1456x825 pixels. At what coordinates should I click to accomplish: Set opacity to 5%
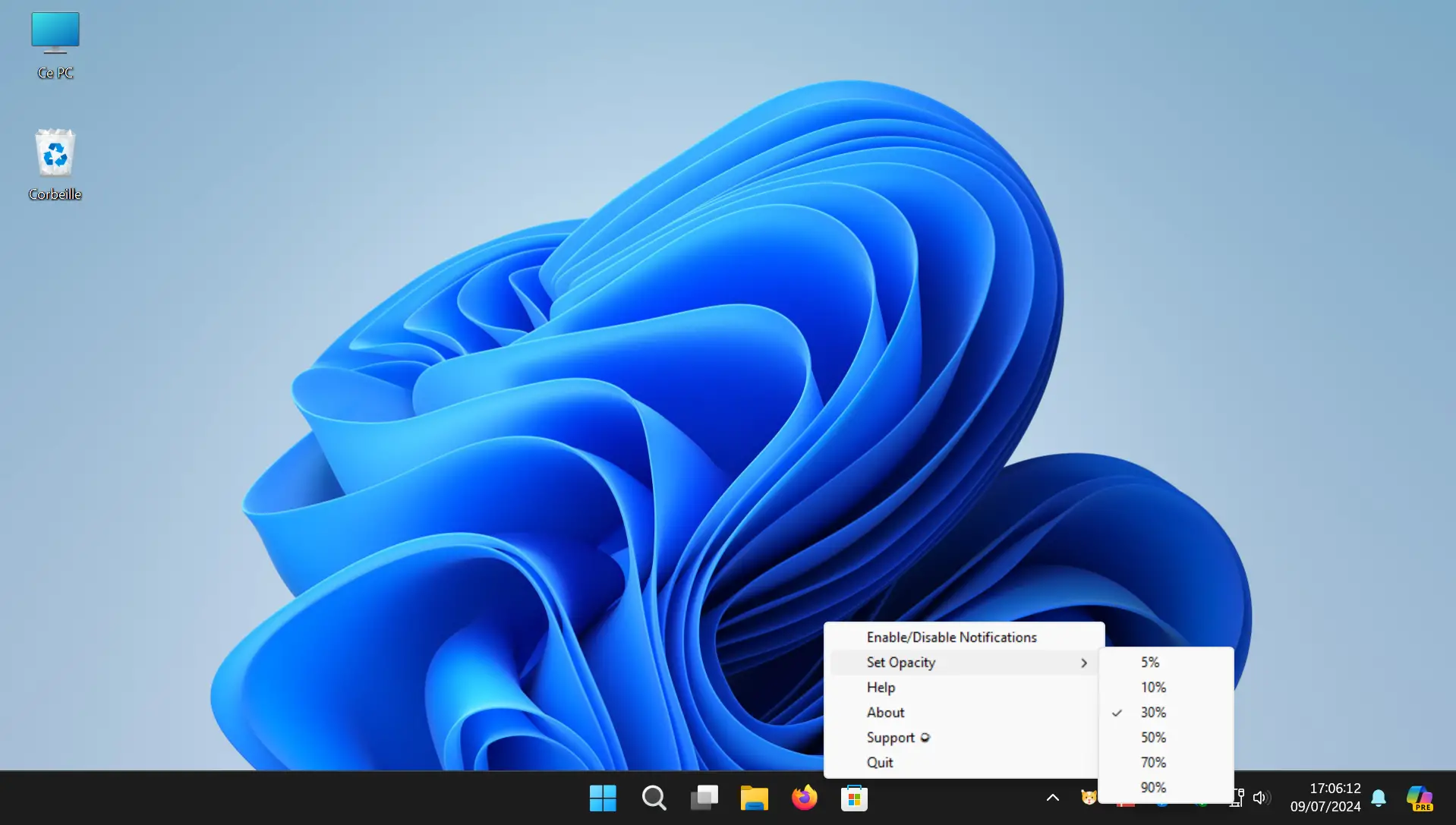tap(1166, 663)
